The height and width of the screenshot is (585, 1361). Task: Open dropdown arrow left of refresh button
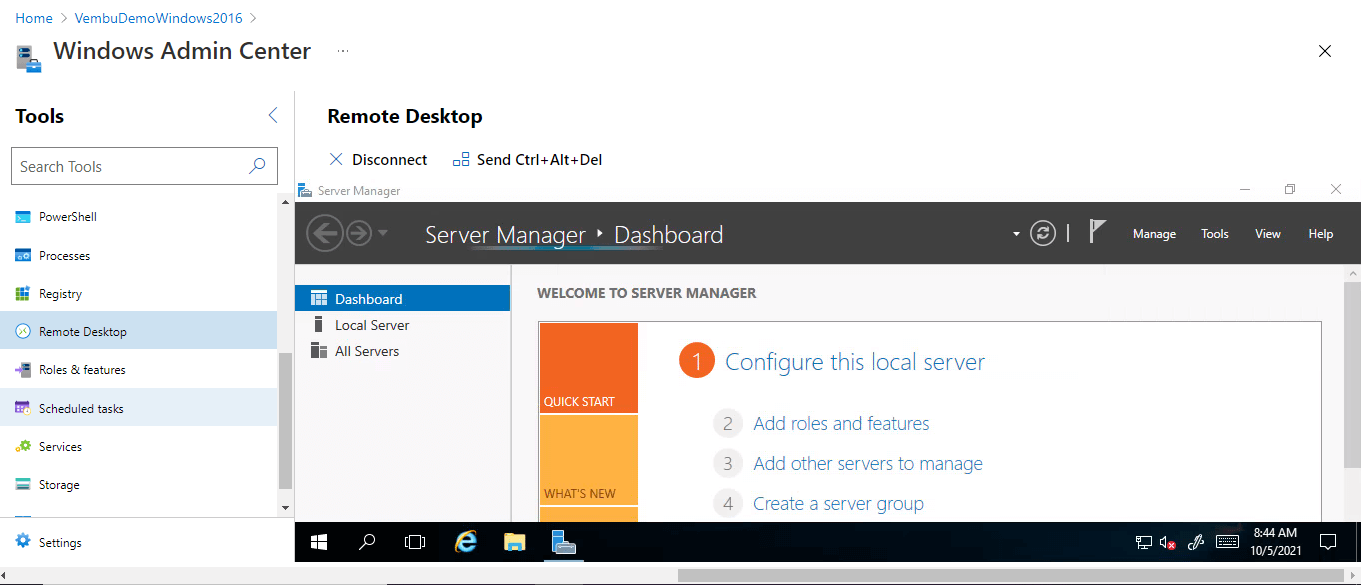click(1016, 234)
